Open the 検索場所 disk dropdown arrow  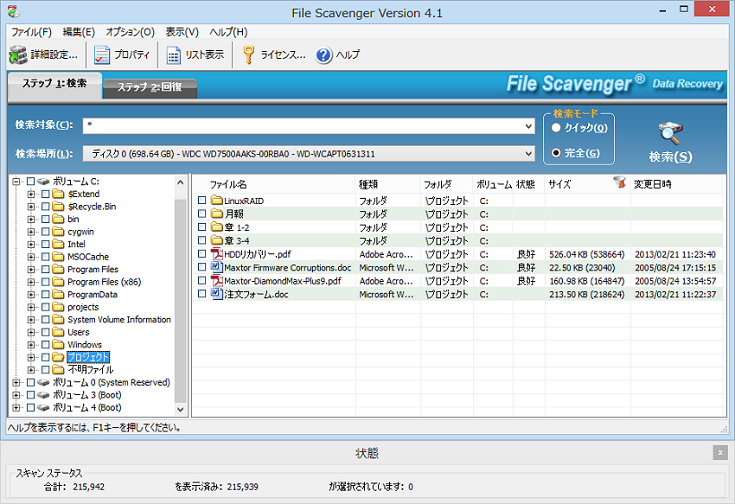click(x=528, y=154)
